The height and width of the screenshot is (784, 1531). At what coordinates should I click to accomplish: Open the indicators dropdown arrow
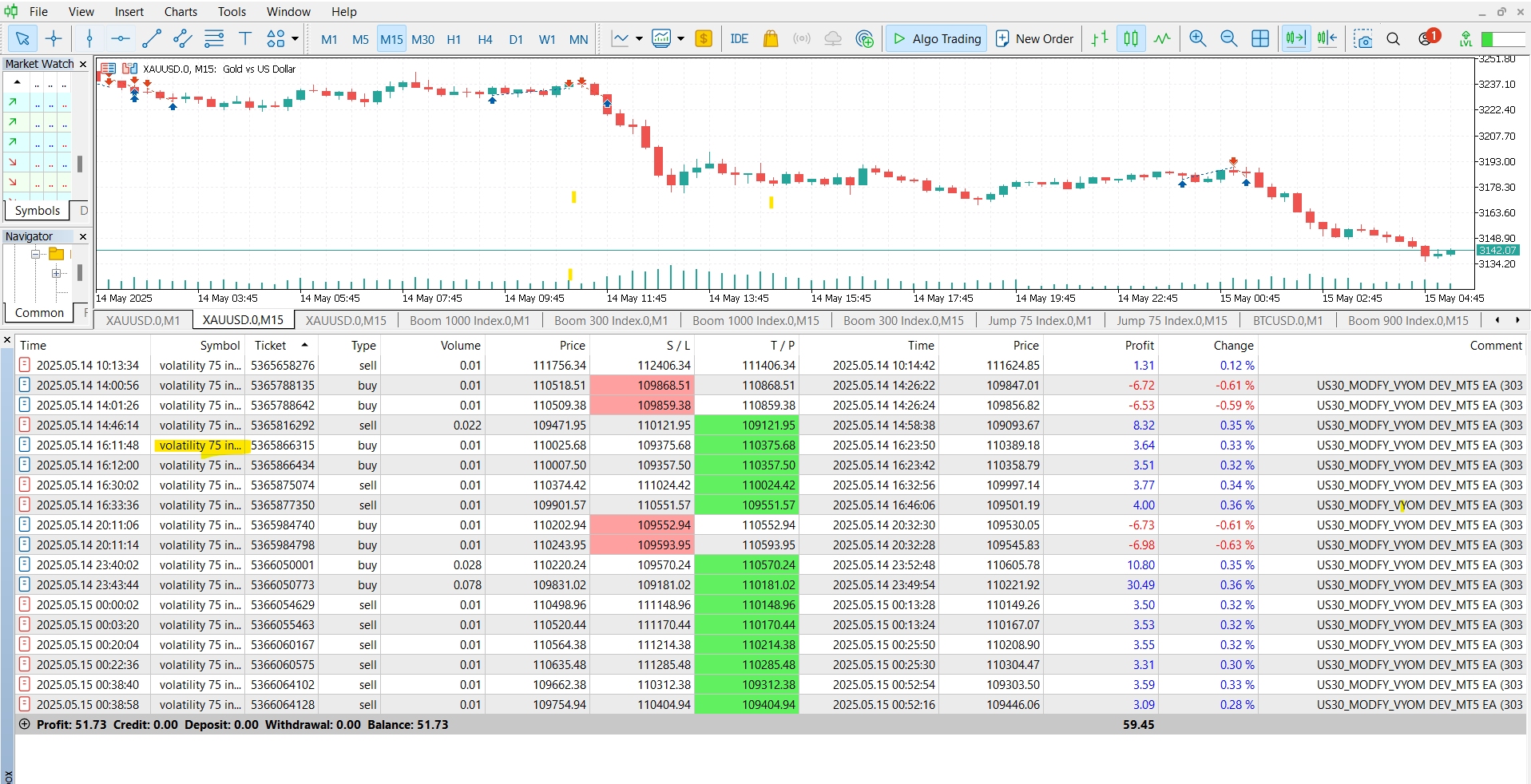[x=680, y=38]
